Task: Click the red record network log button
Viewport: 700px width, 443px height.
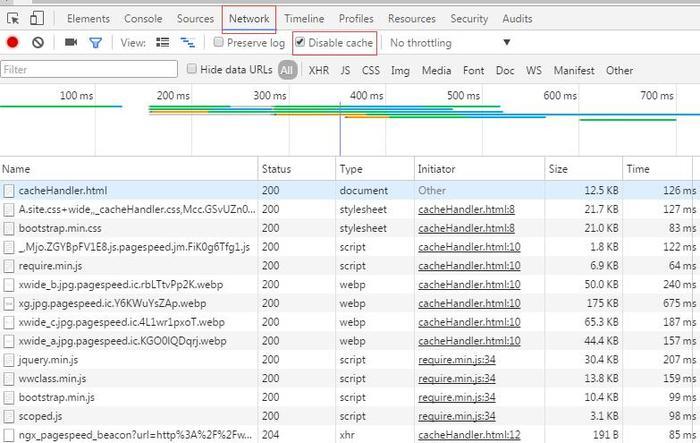Action: [x=12, y=42]
